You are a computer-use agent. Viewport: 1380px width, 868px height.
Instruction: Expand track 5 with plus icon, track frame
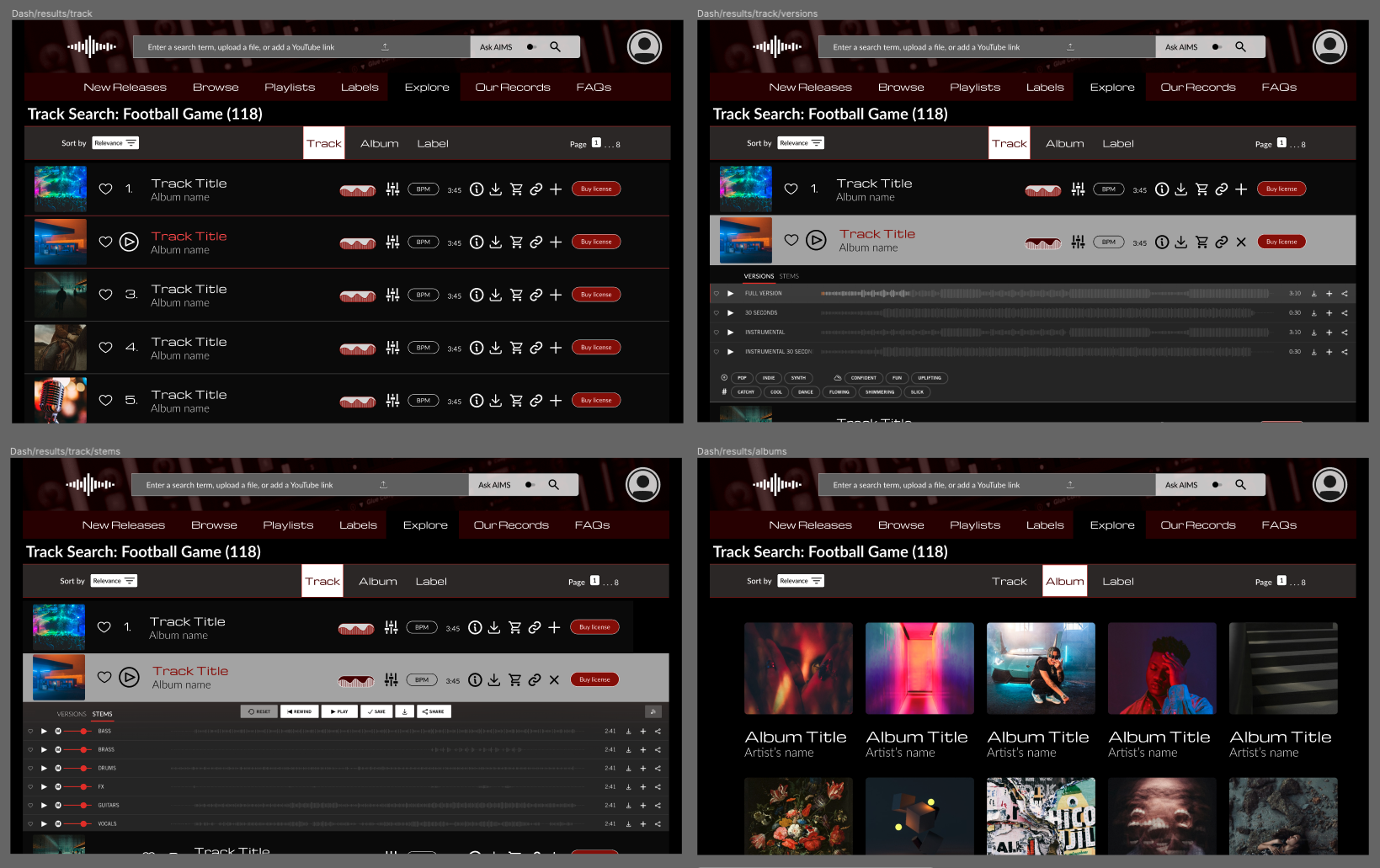tap(556, 401)
